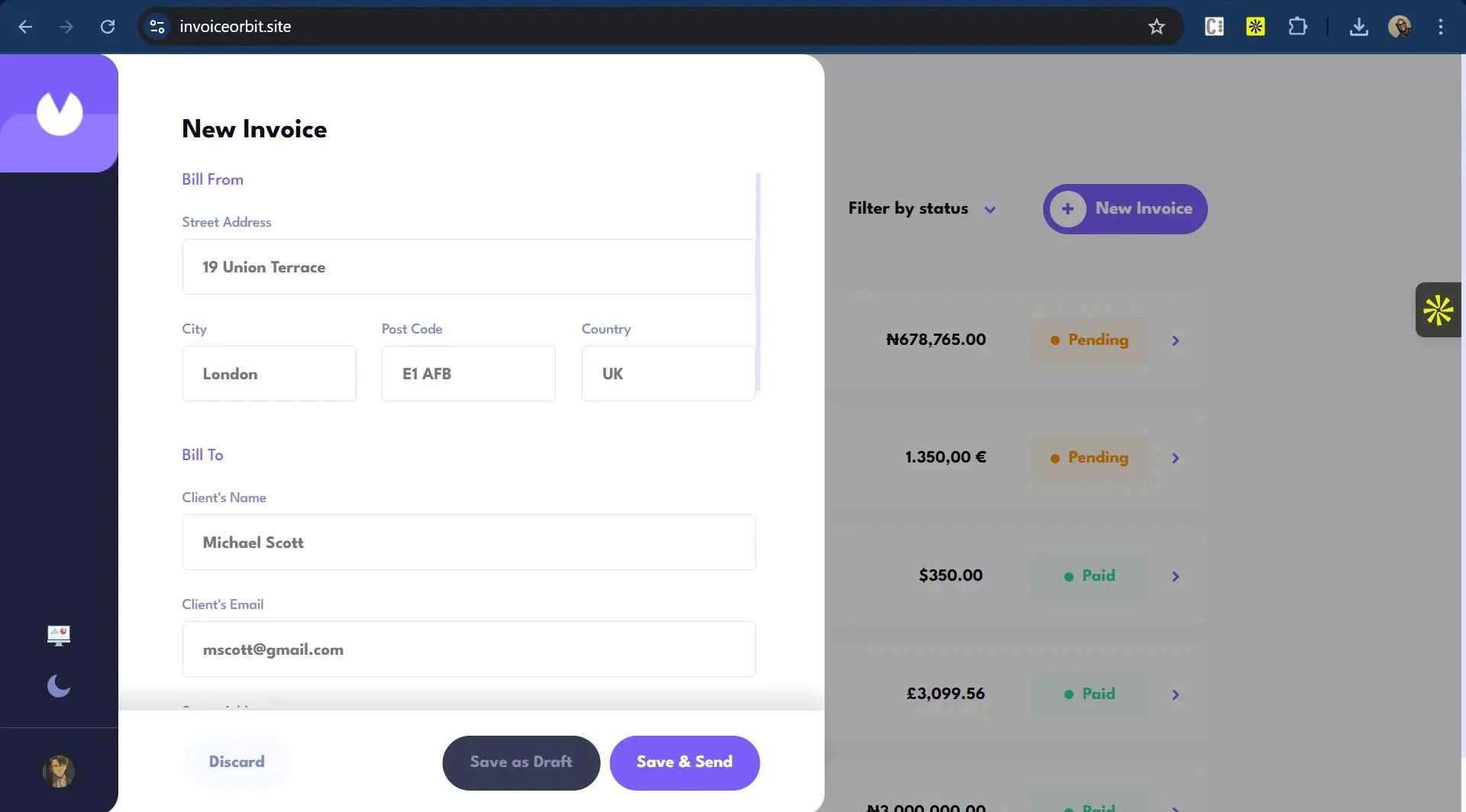Click the Discard button
The height and width of the screenshot is (812, 1466).
click(237, 762)
